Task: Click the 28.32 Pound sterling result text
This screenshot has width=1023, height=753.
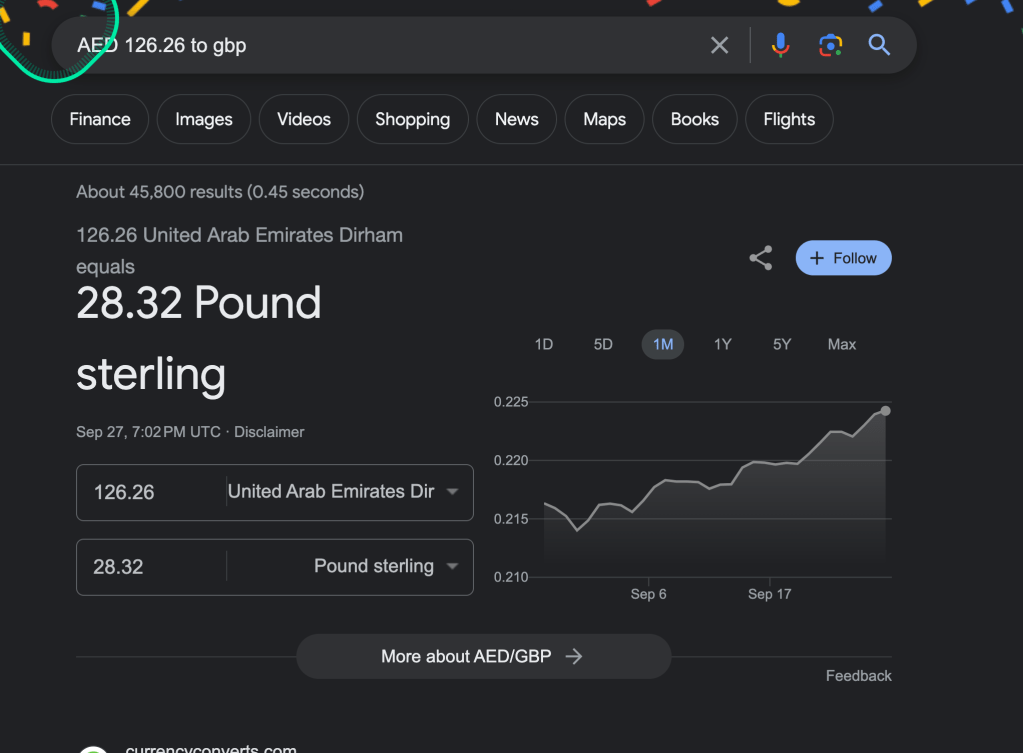Action: [x=199, y=338]
